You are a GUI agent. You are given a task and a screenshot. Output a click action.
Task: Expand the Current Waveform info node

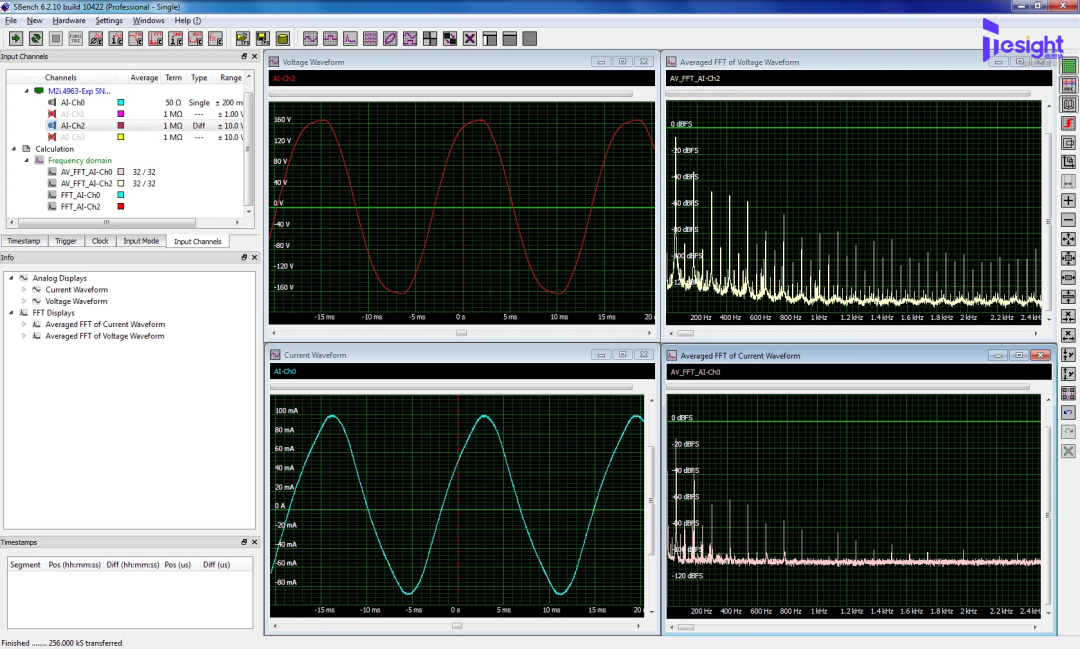(24, 290)
